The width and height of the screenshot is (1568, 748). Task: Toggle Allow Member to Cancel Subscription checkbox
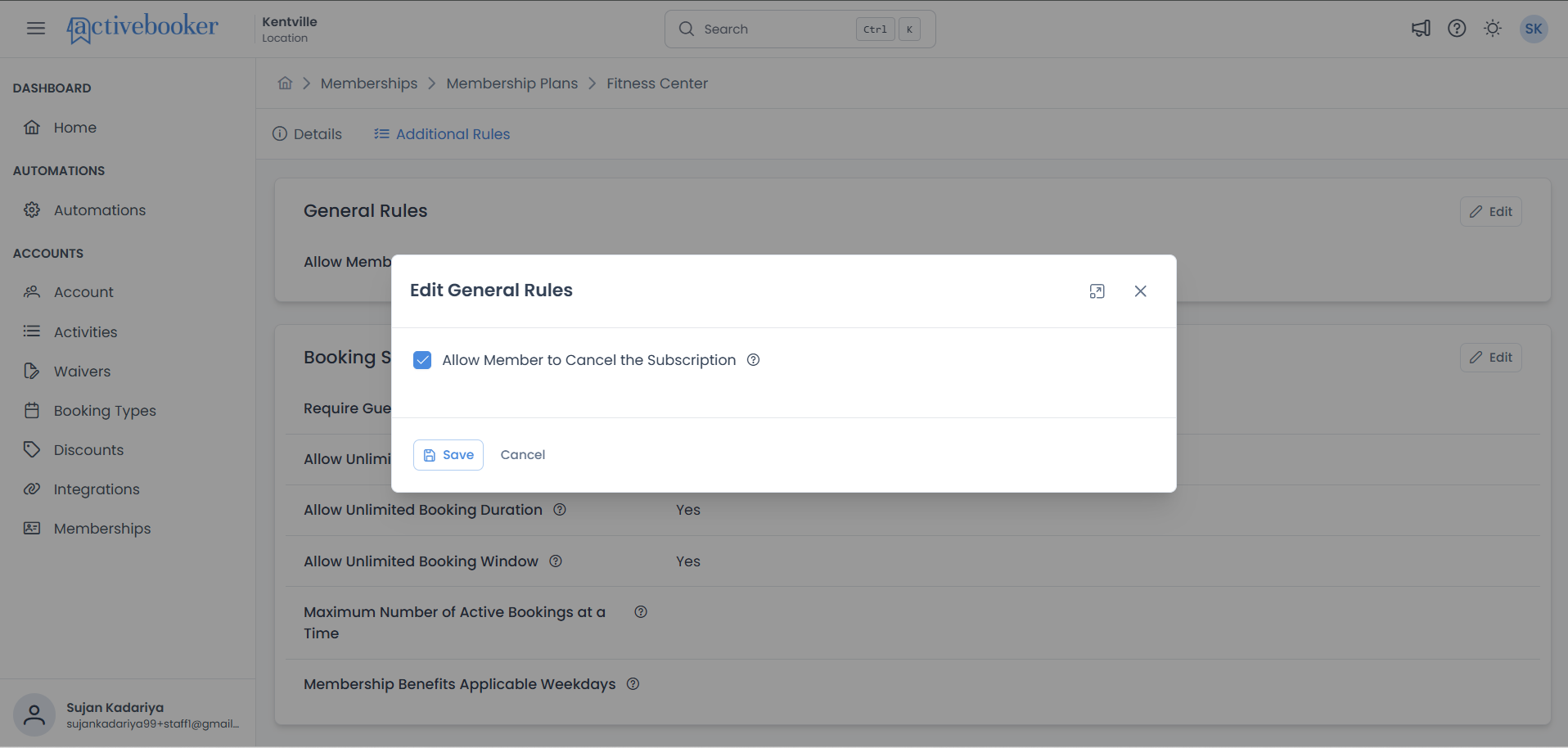tap(422, 360)
